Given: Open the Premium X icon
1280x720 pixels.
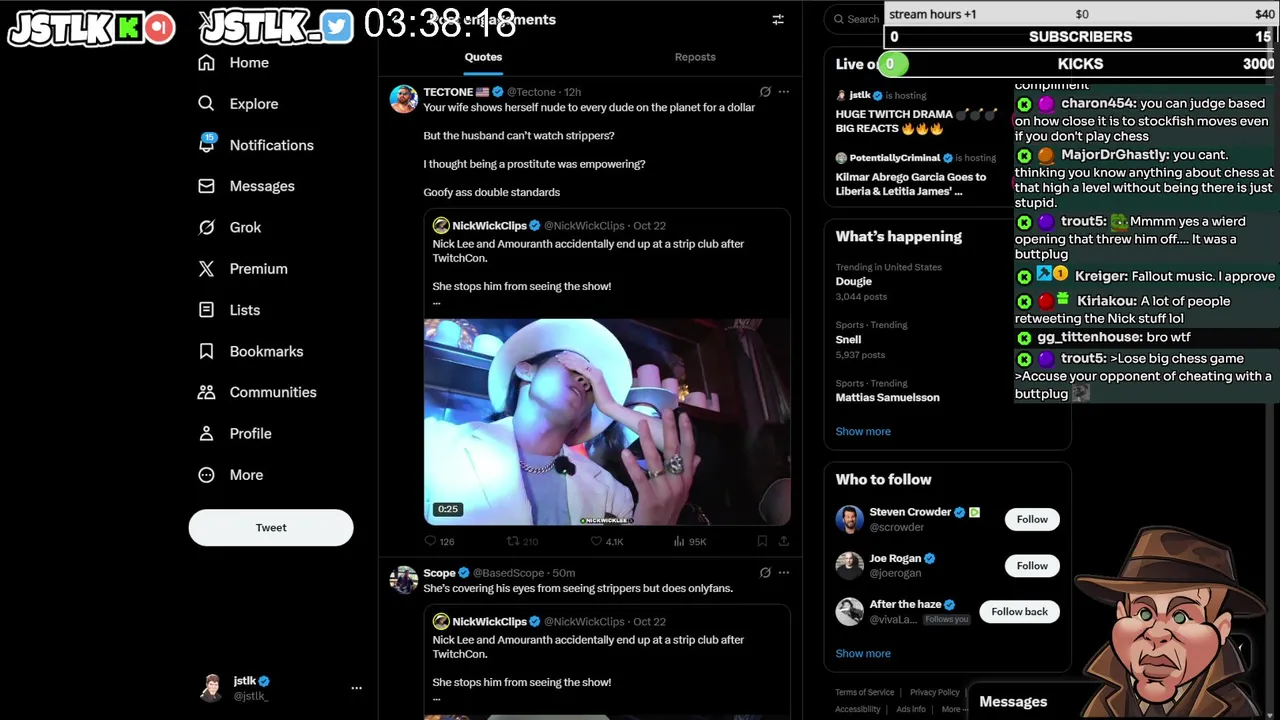Looking at the screenshot, I should tap(206, 268).
